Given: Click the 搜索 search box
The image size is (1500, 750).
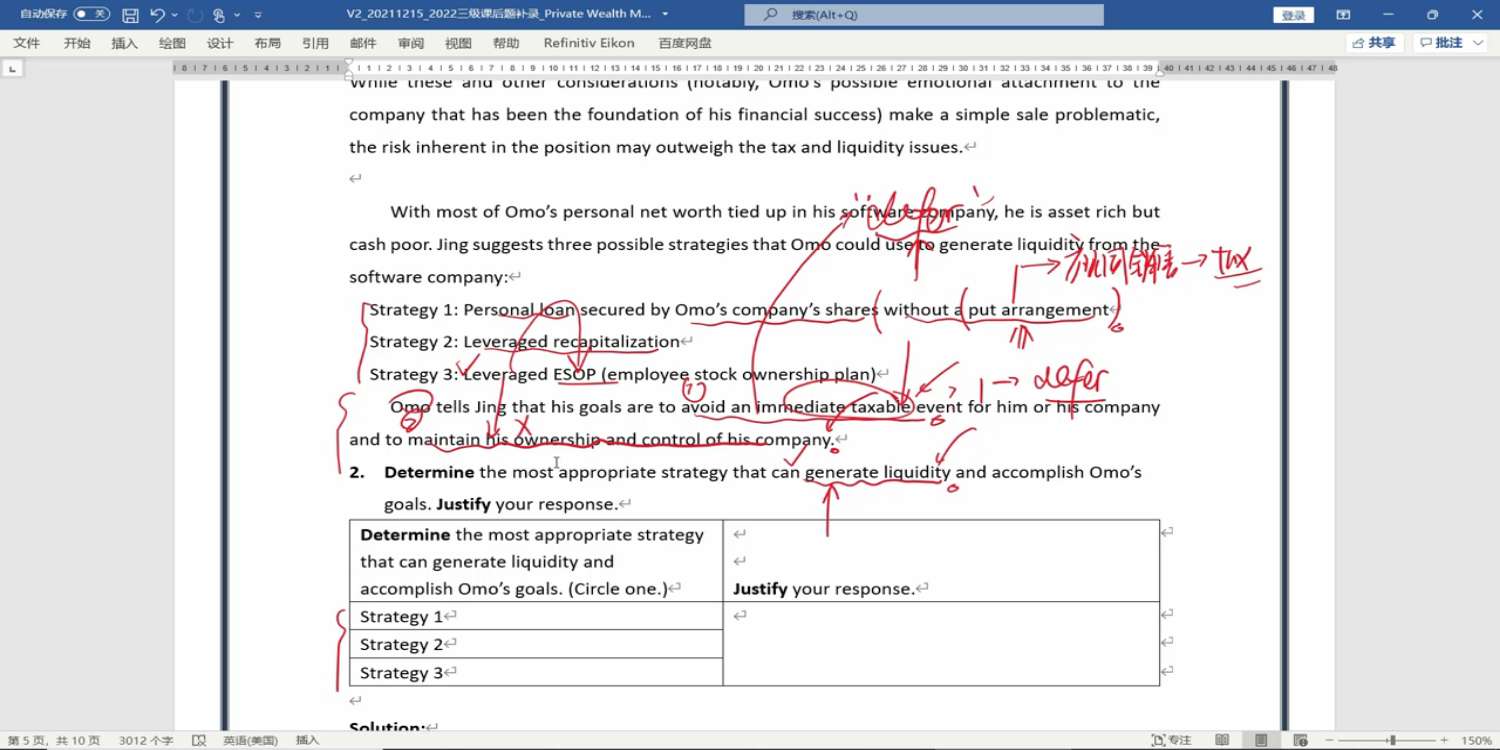Looking at the screenshot, I should [x=923, y=15].
